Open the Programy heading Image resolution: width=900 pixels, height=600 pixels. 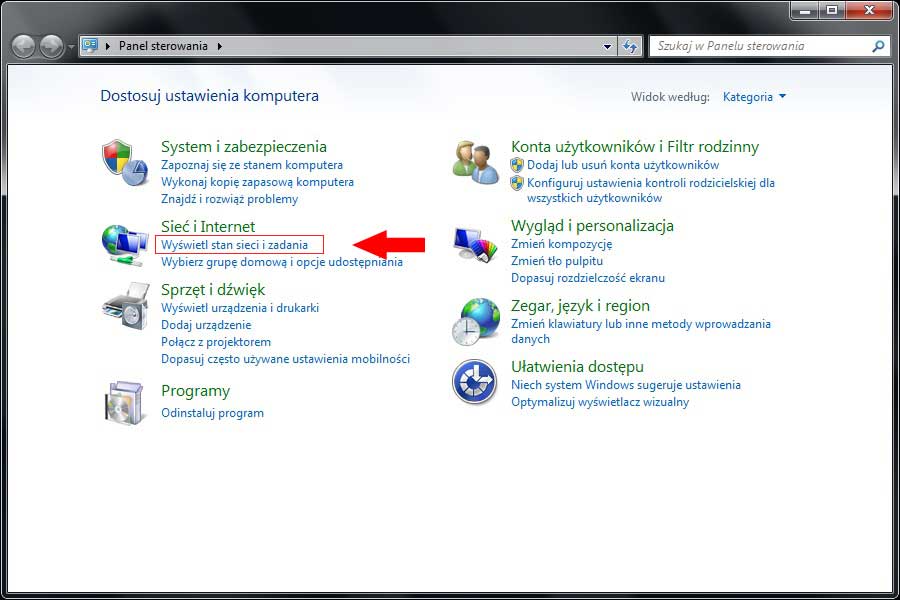195,392
